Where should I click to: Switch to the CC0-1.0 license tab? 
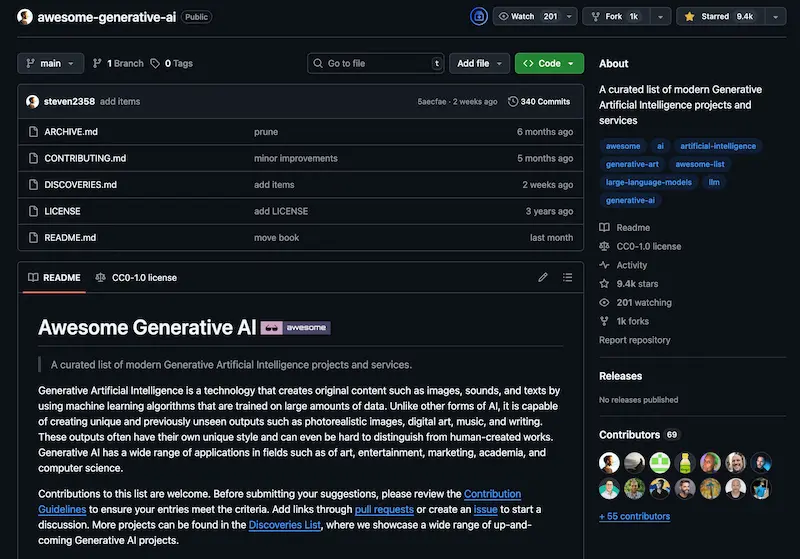pos(136,277)
